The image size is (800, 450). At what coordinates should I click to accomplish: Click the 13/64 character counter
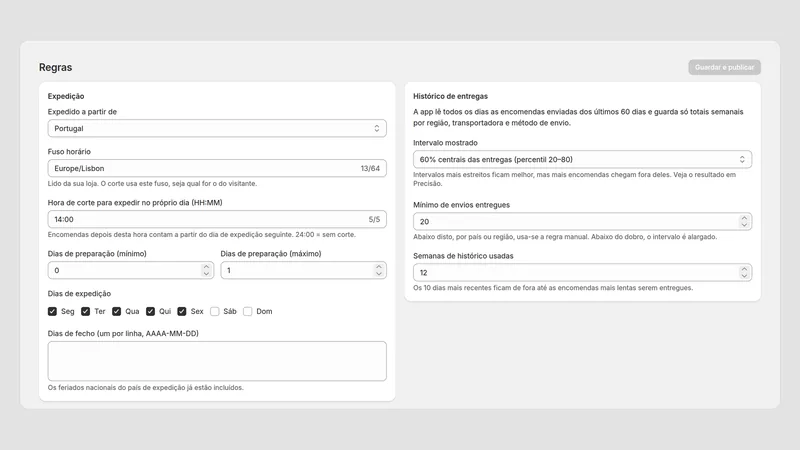click(370, 168)
